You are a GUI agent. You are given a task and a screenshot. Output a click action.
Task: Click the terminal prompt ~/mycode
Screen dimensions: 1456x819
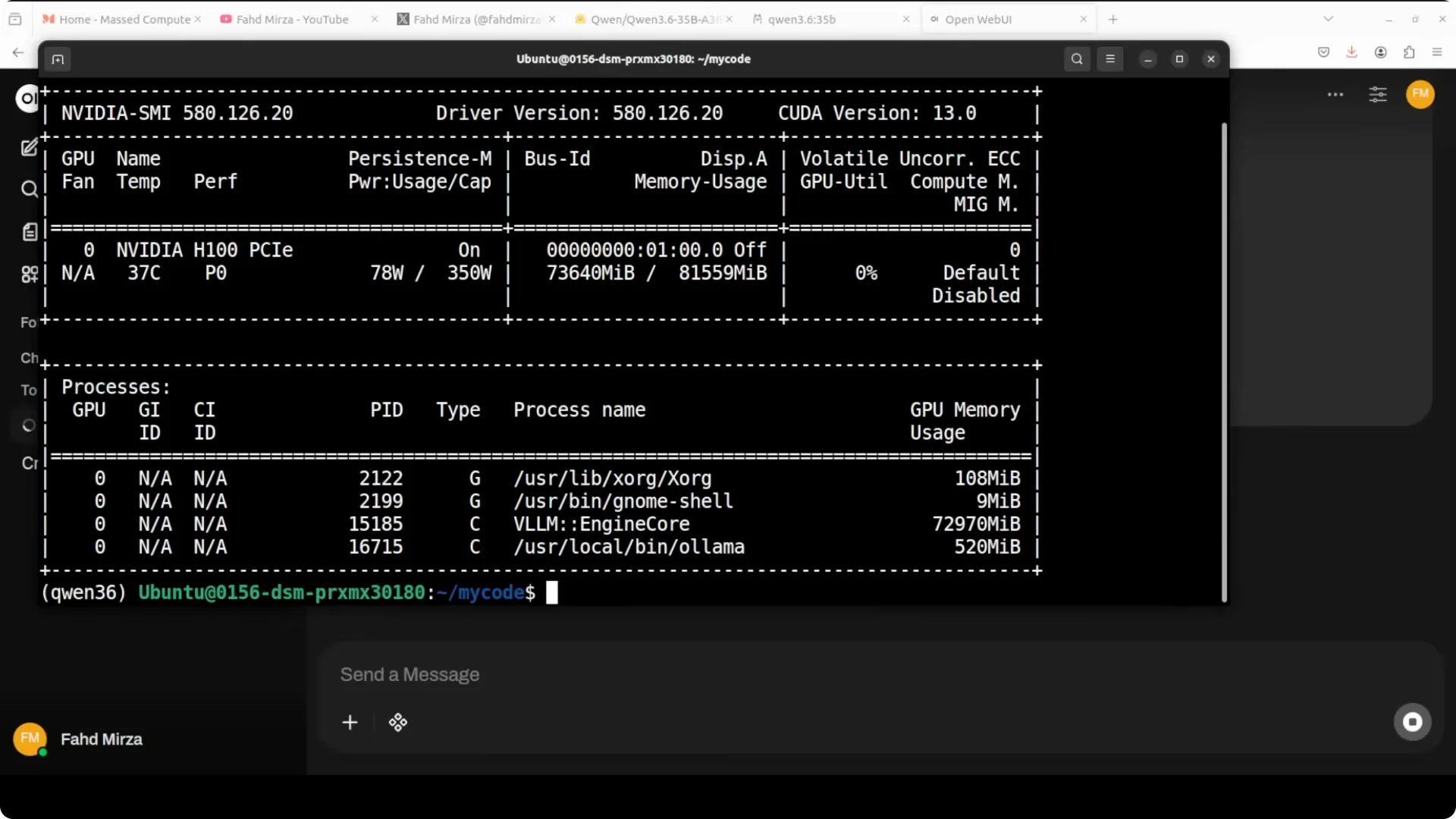coord(481,593)
